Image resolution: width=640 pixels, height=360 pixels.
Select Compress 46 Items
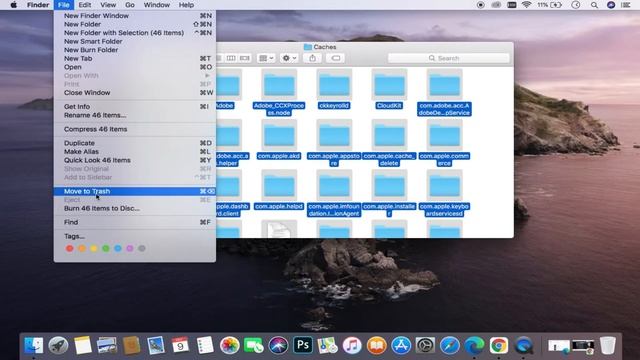point(135,129)
